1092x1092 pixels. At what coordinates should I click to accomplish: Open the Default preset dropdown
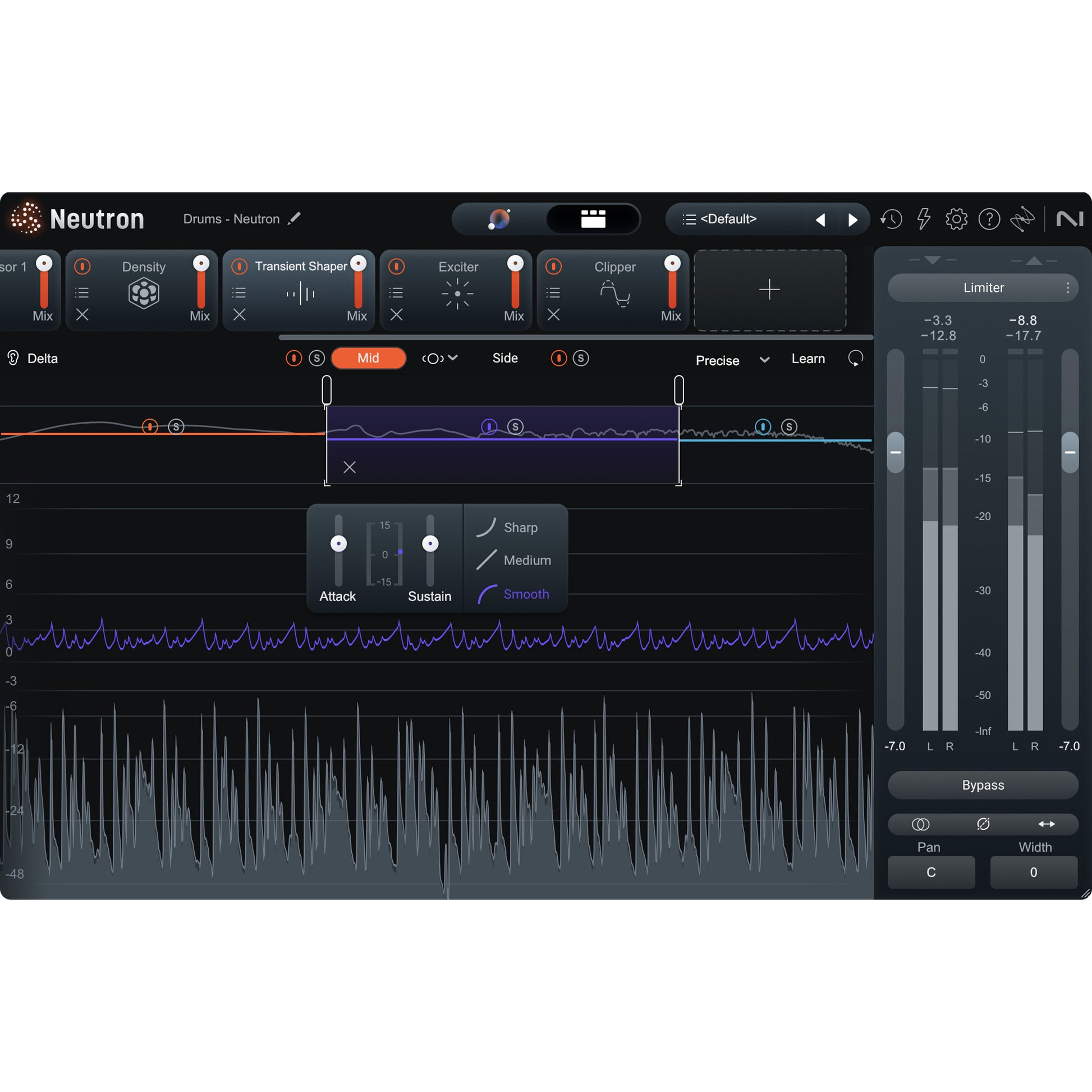point(728,219)
